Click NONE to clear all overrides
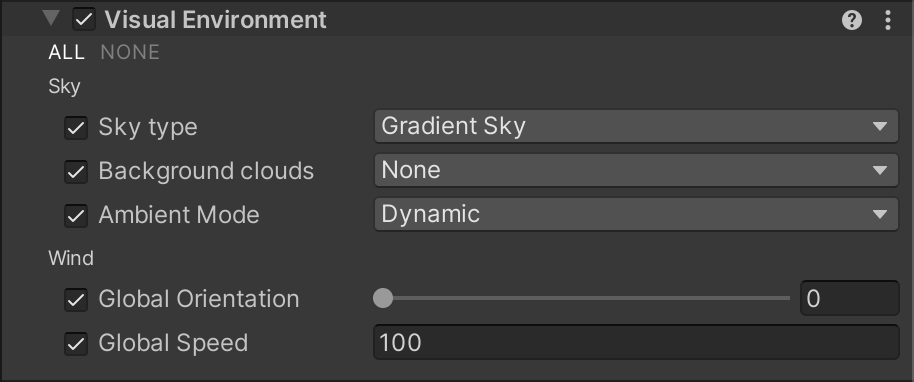 (130, 52)
